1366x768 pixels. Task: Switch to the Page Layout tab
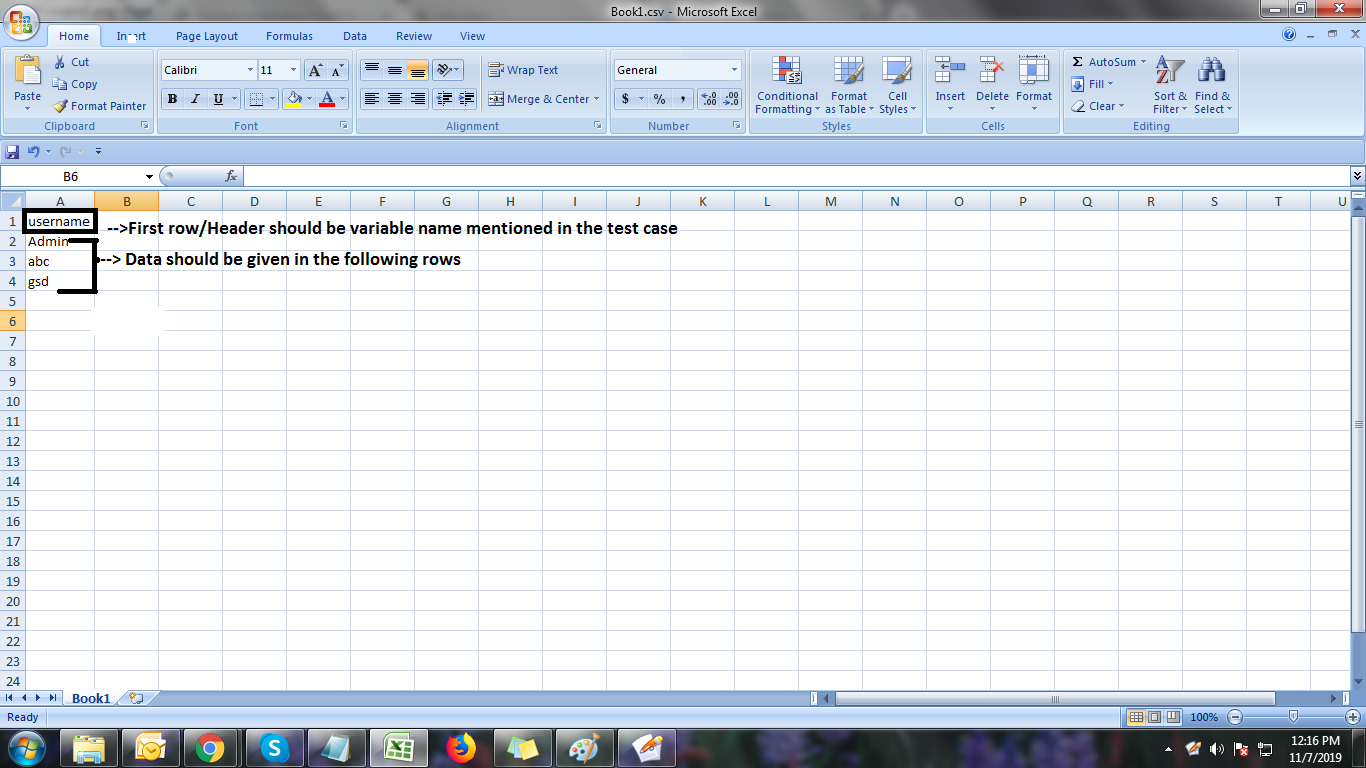tap(207, 36)
